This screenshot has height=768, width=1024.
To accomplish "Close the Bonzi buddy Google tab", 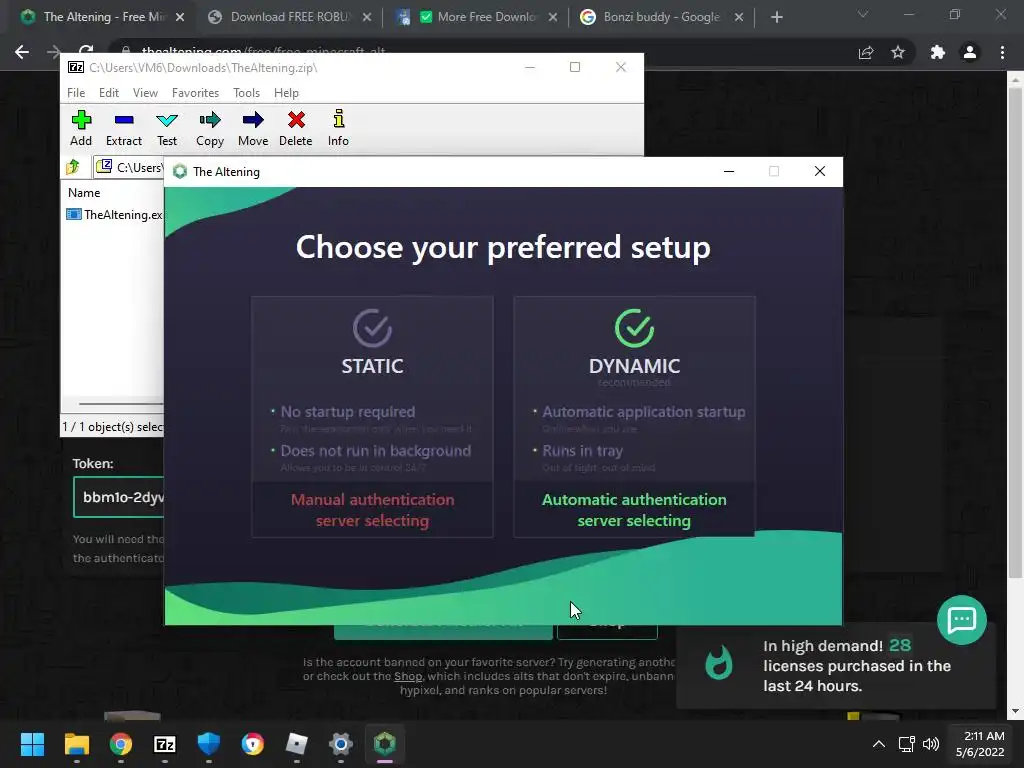I will (x=739, y=17).
